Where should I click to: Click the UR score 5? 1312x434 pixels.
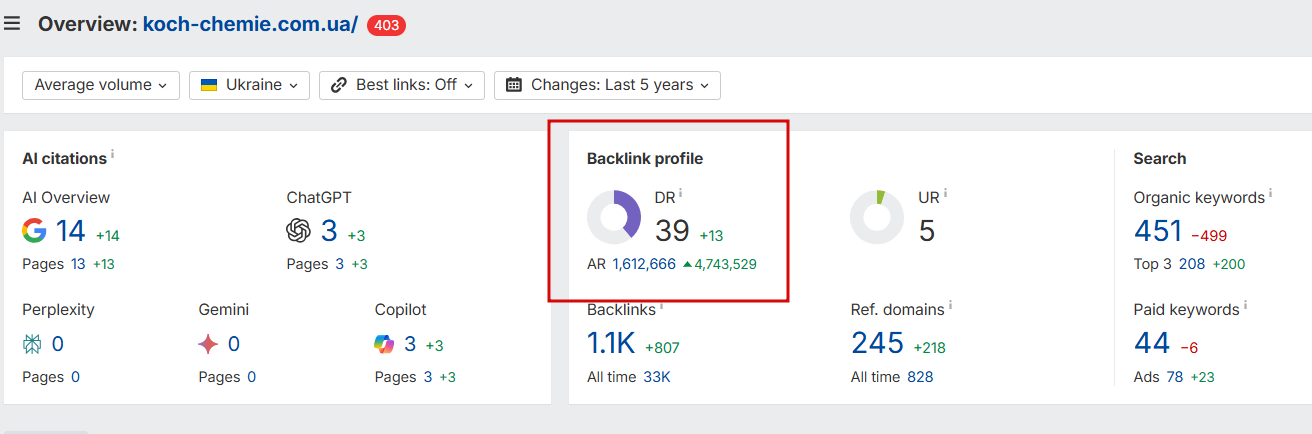tap(927, 231)
